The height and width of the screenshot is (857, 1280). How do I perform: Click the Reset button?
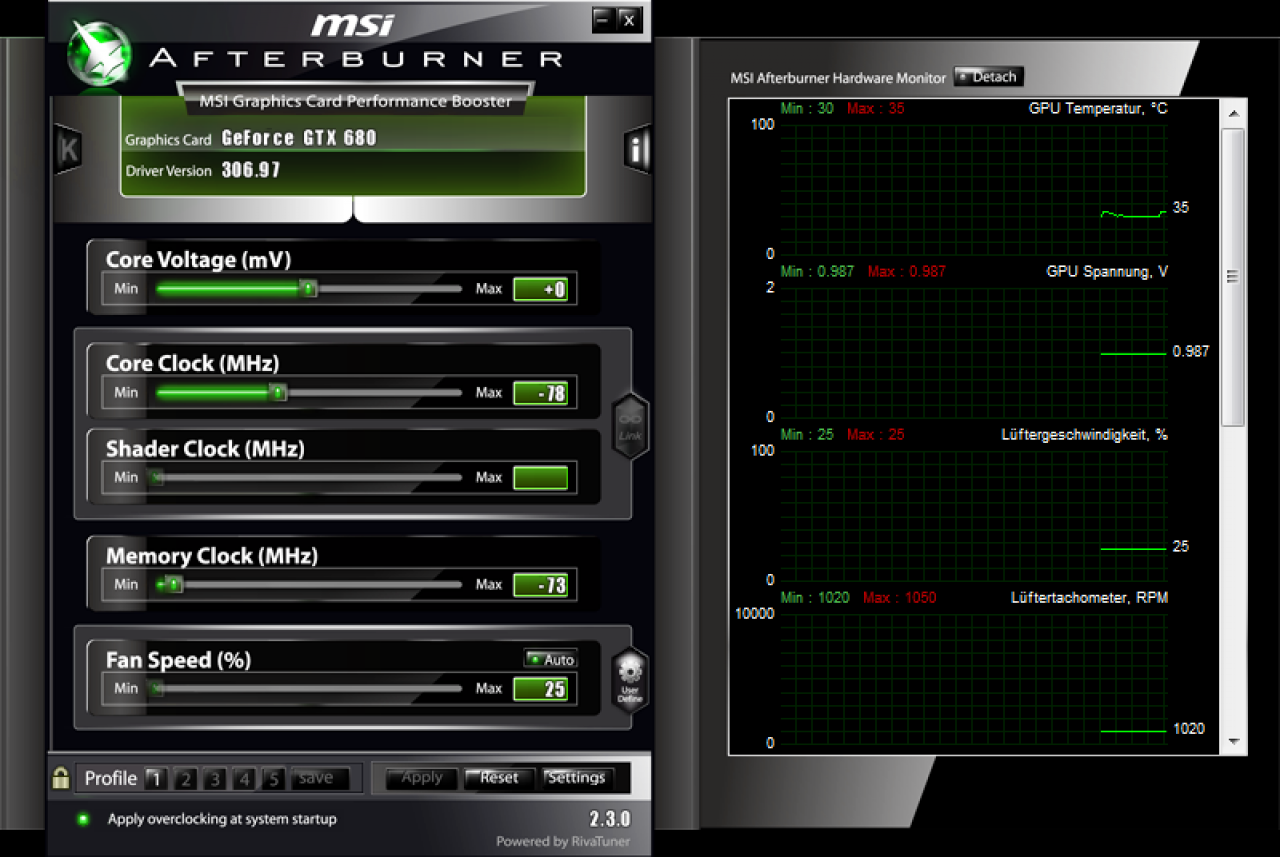[x=499, y=778]
